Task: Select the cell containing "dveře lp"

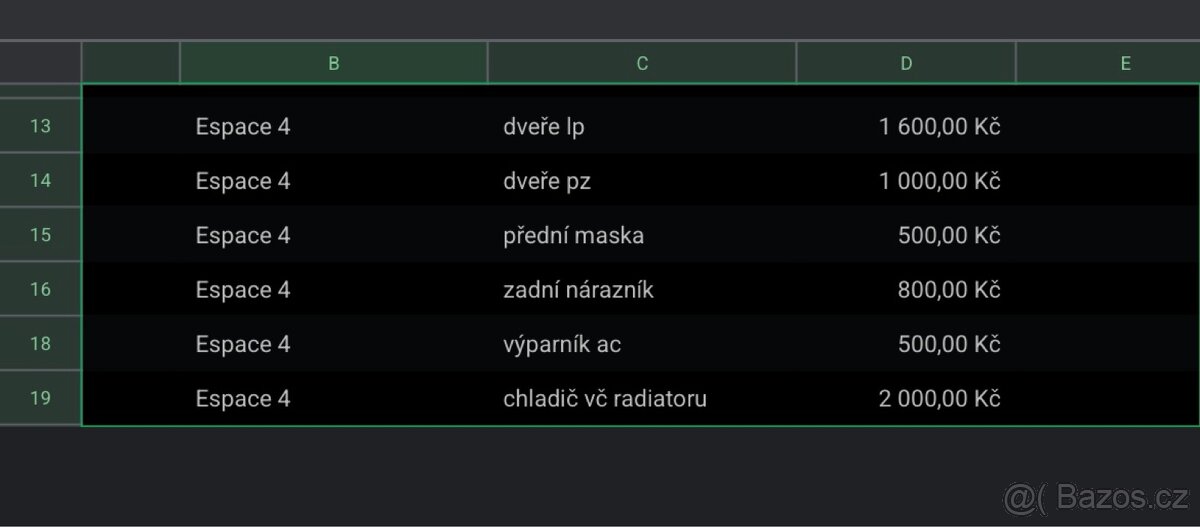Action: (641, 127)
